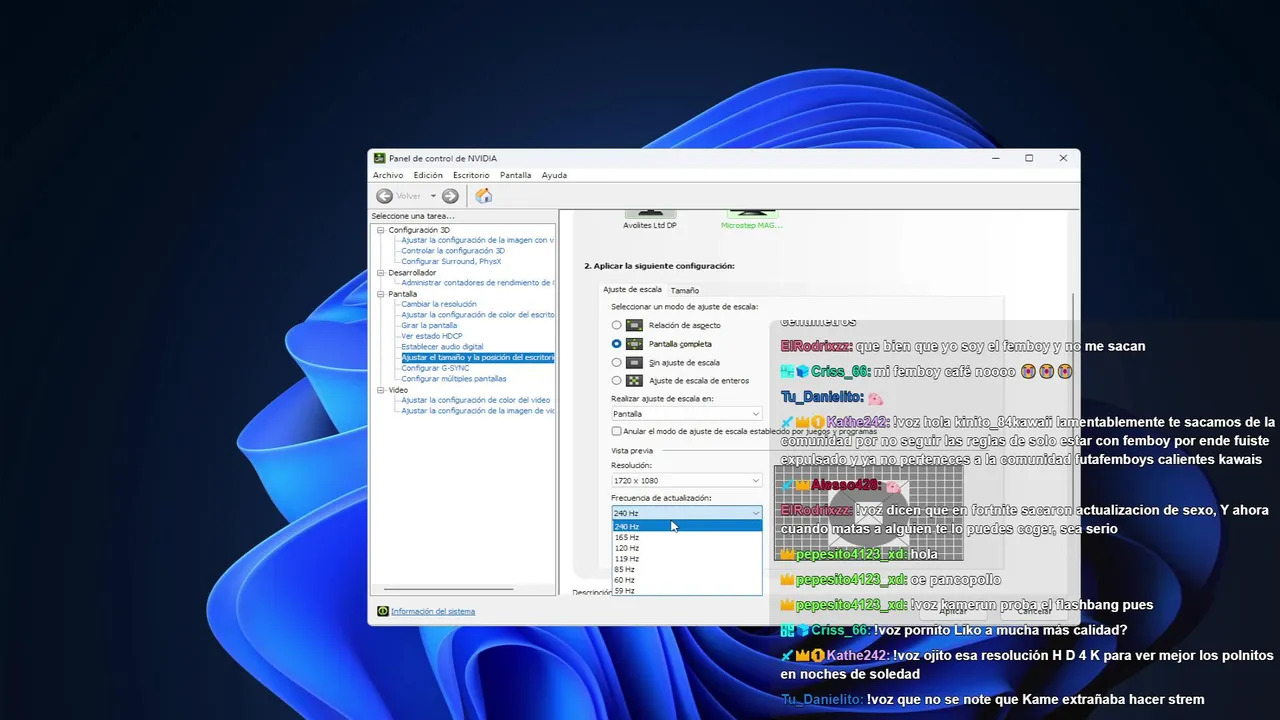The image size is (1280, 720).
Task: Click the icon beside Ajuste de escala de enteros
Action: [x=634, y=381]
